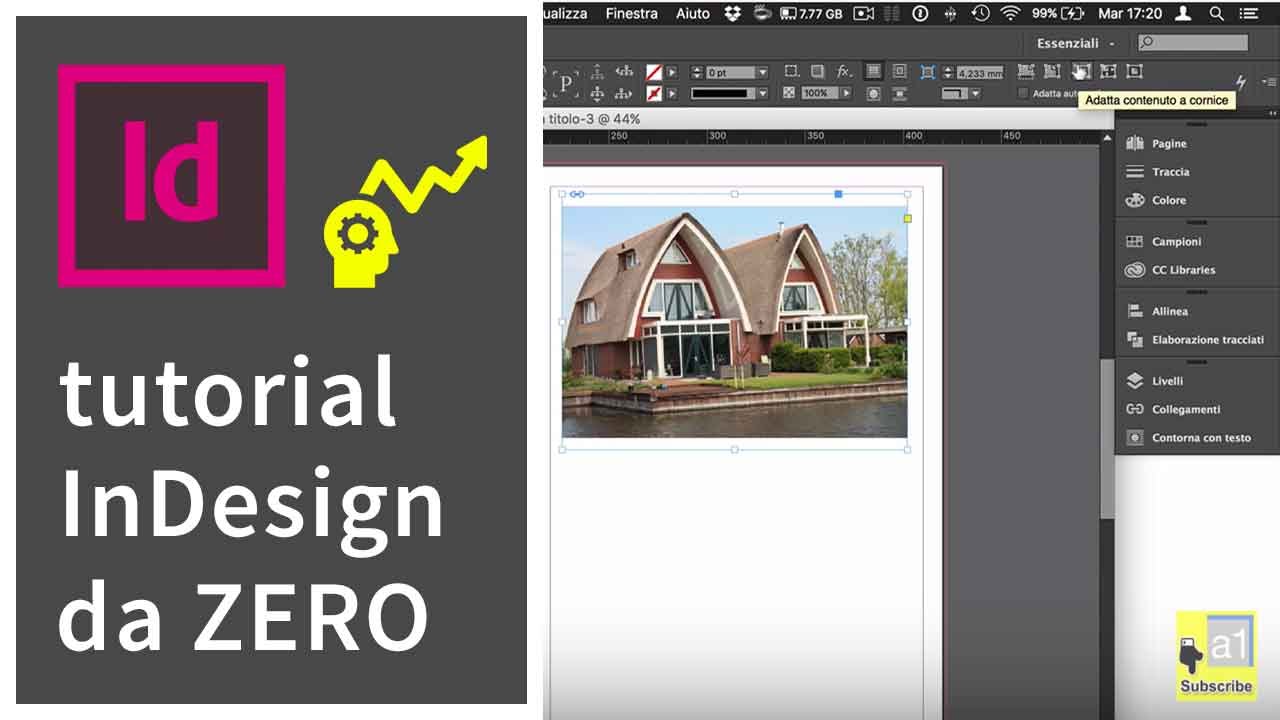Viewport: 1280px width, 720px height.
Task: Click the Fit content proportionally icon
Action: pyautogui.click(x=1051, y=71)
